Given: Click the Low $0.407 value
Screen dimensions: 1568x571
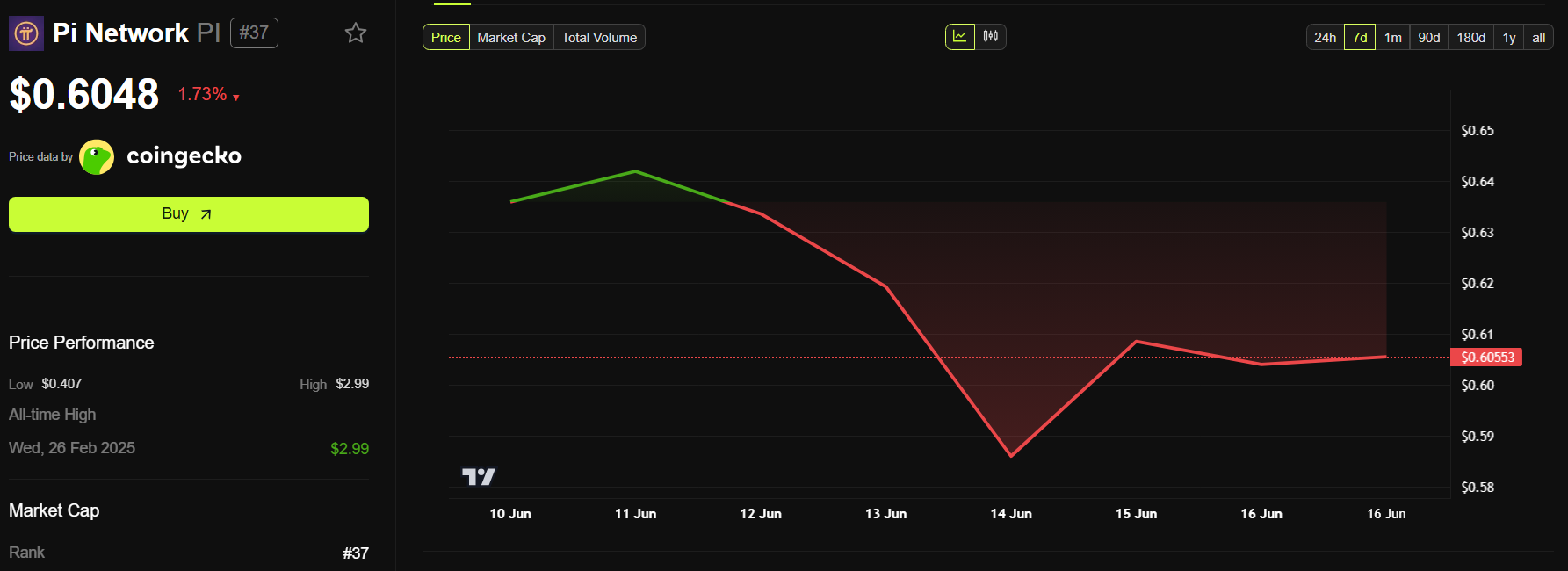Looking at the screenshot, I should tap(61, 384).
